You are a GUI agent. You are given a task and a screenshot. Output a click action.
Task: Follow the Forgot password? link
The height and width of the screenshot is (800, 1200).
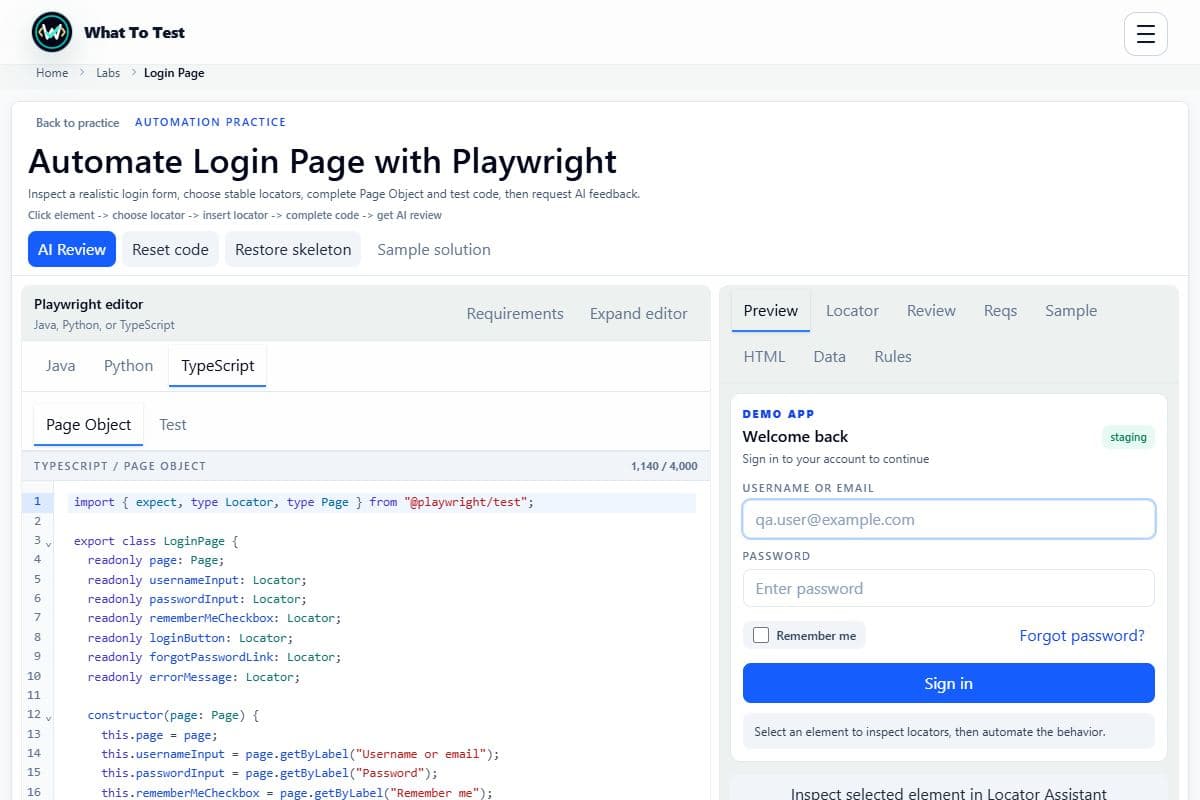tap(1082, 635)
